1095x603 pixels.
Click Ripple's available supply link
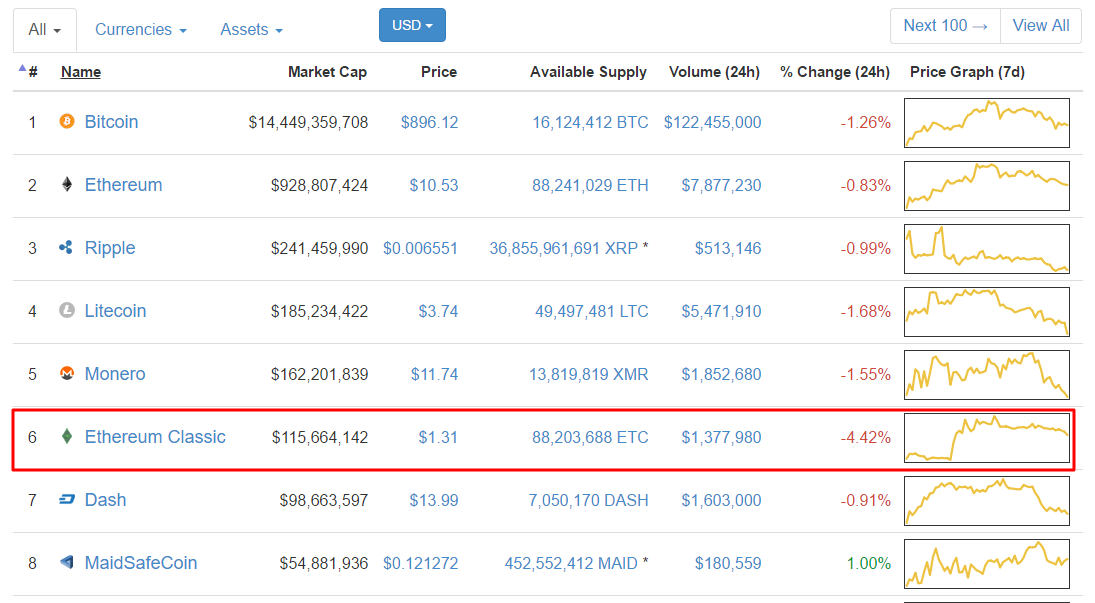click(563, 248)
